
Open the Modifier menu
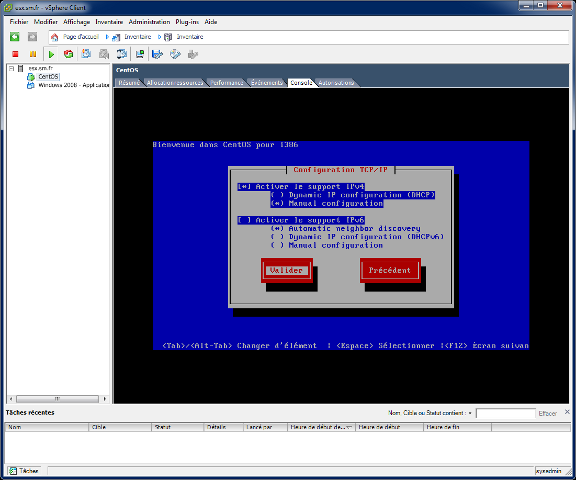[x=46, y=22]
